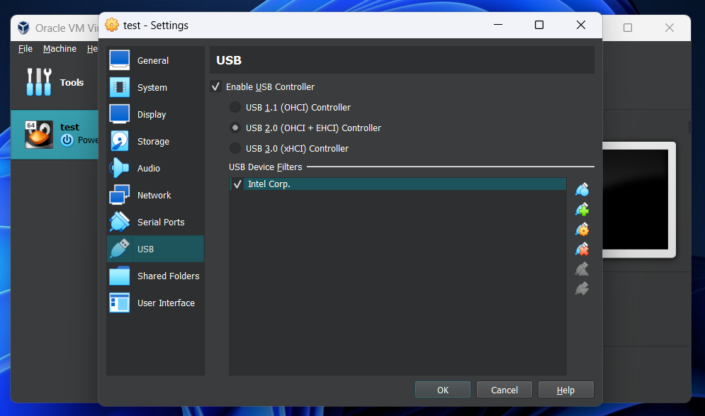Edit the selected USB filter
Viewport: 705px width, 416px height.
coord(582,229)
